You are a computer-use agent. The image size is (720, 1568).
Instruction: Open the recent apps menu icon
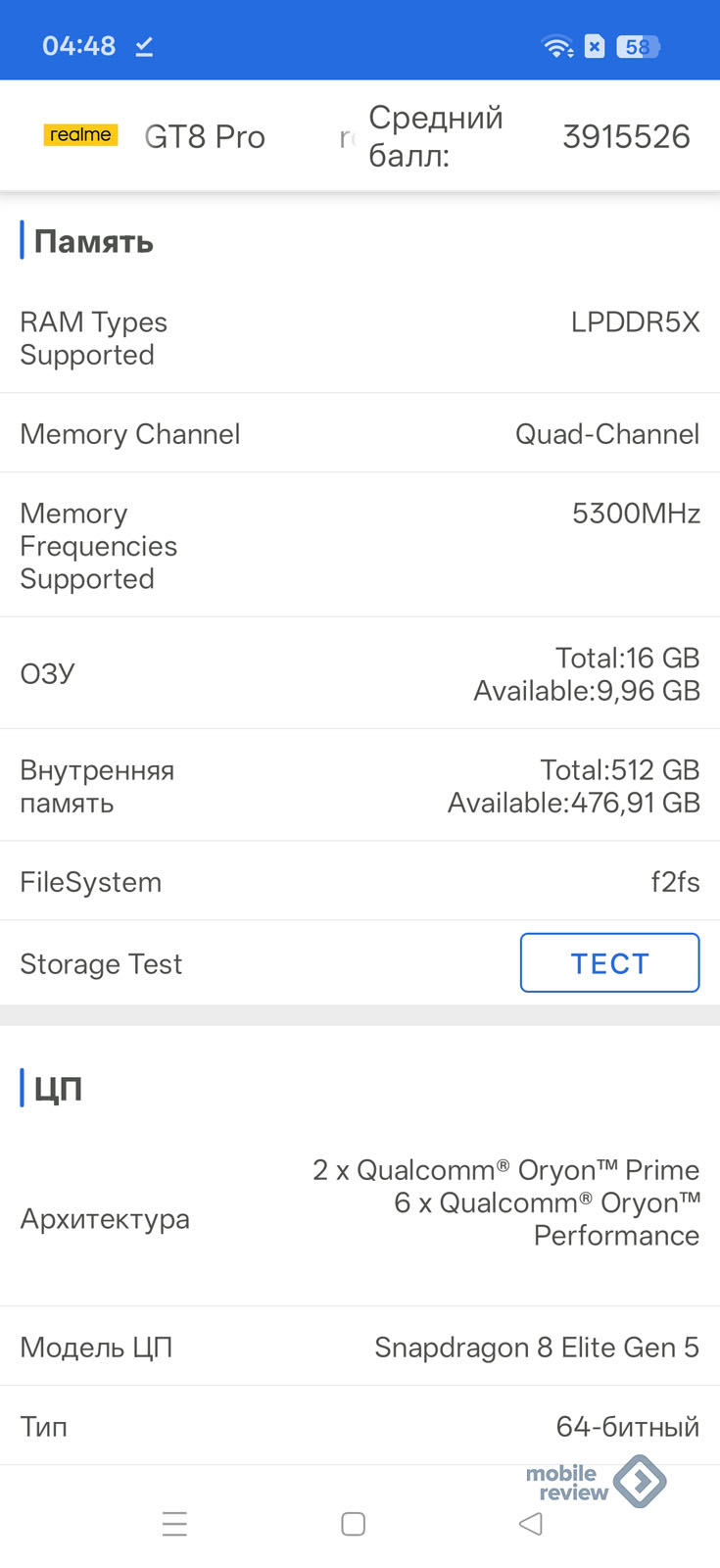click(x=174, y=1524)
